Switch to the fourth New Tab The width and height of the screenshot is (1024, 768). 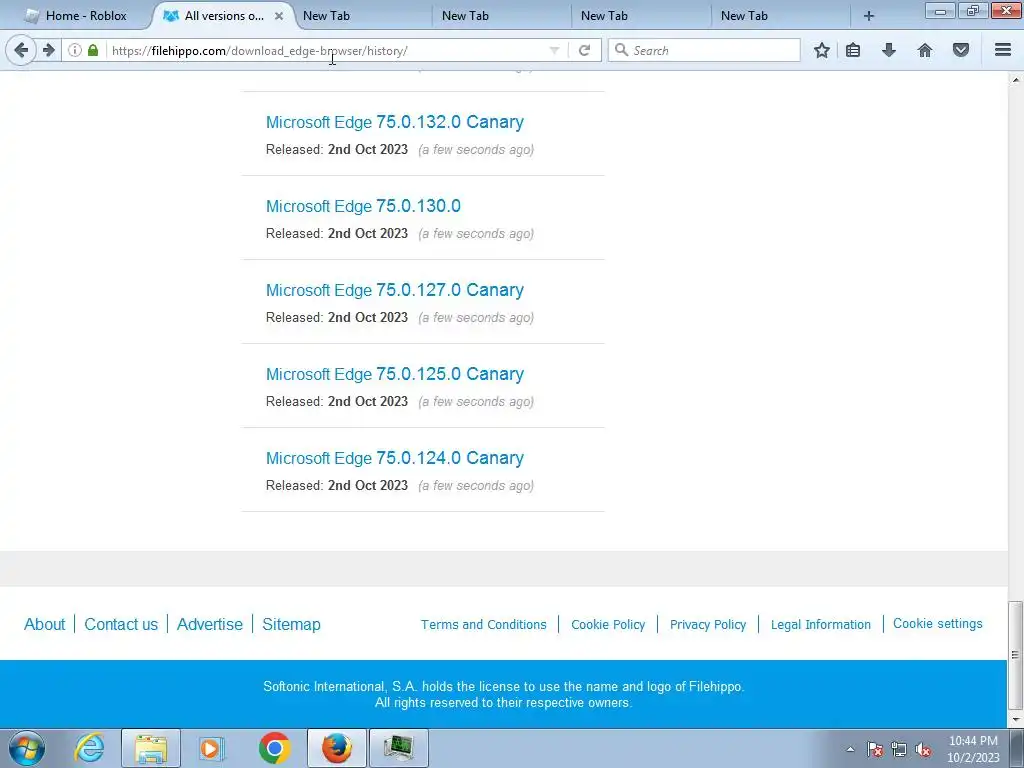[x=779, y=16]
